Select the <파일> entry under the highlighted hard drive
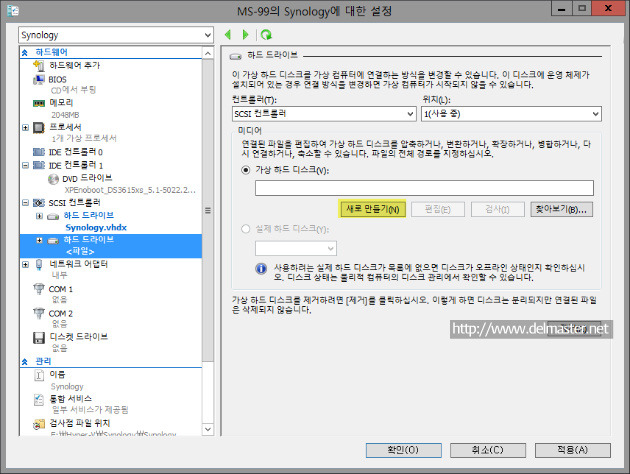 pos(80,252)
